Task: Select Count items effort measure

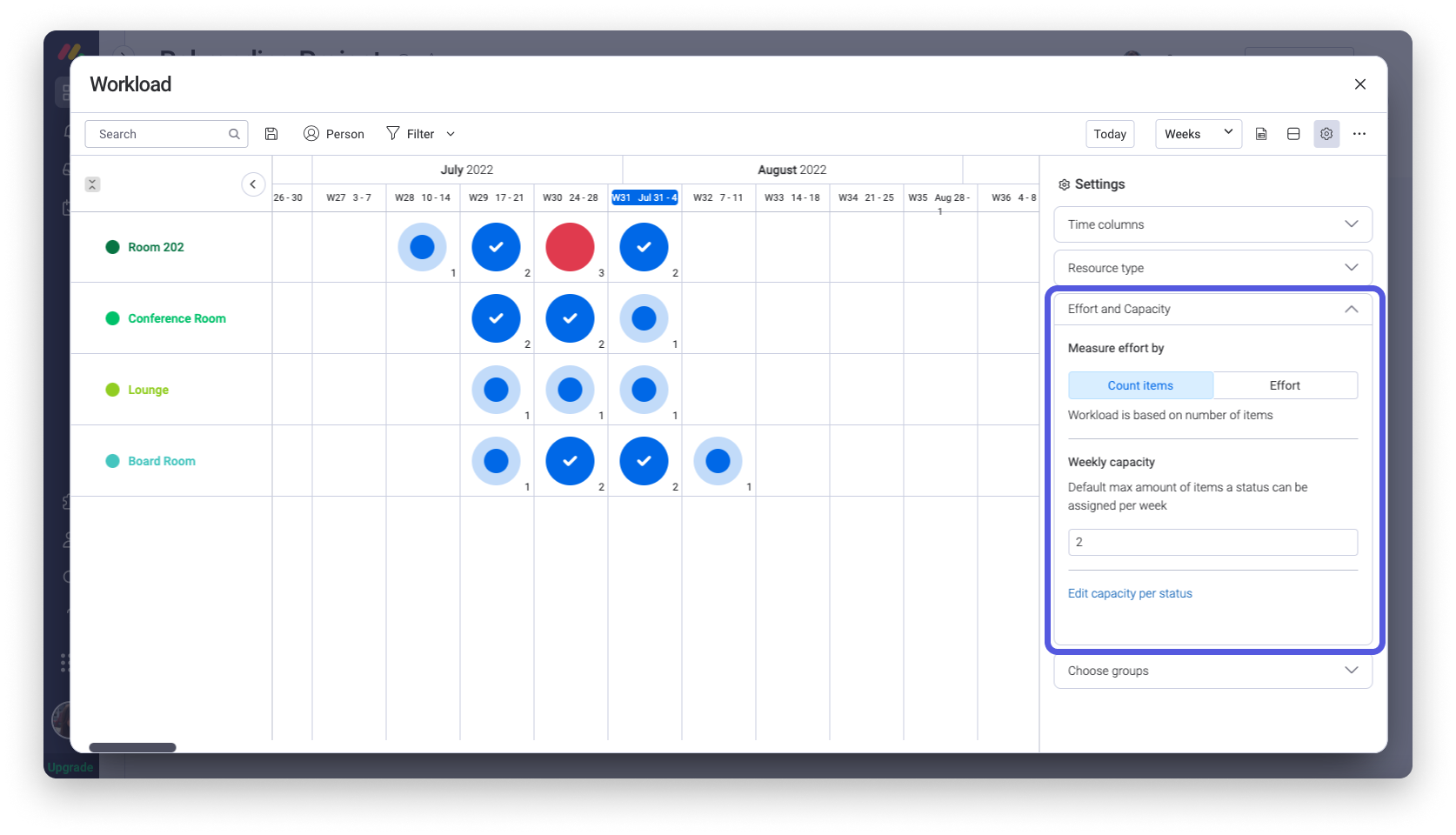Action: 1140,385
